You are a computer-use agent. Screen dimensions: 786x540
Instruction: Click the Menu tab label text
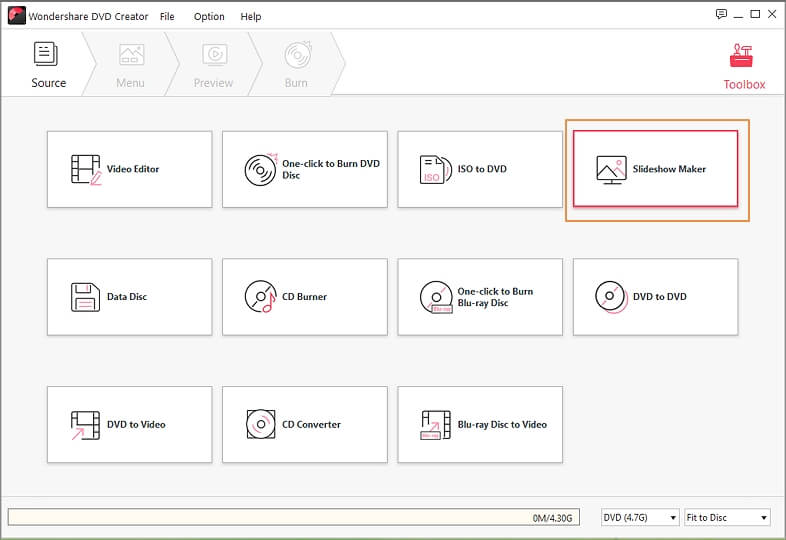[x=130, y=83]
